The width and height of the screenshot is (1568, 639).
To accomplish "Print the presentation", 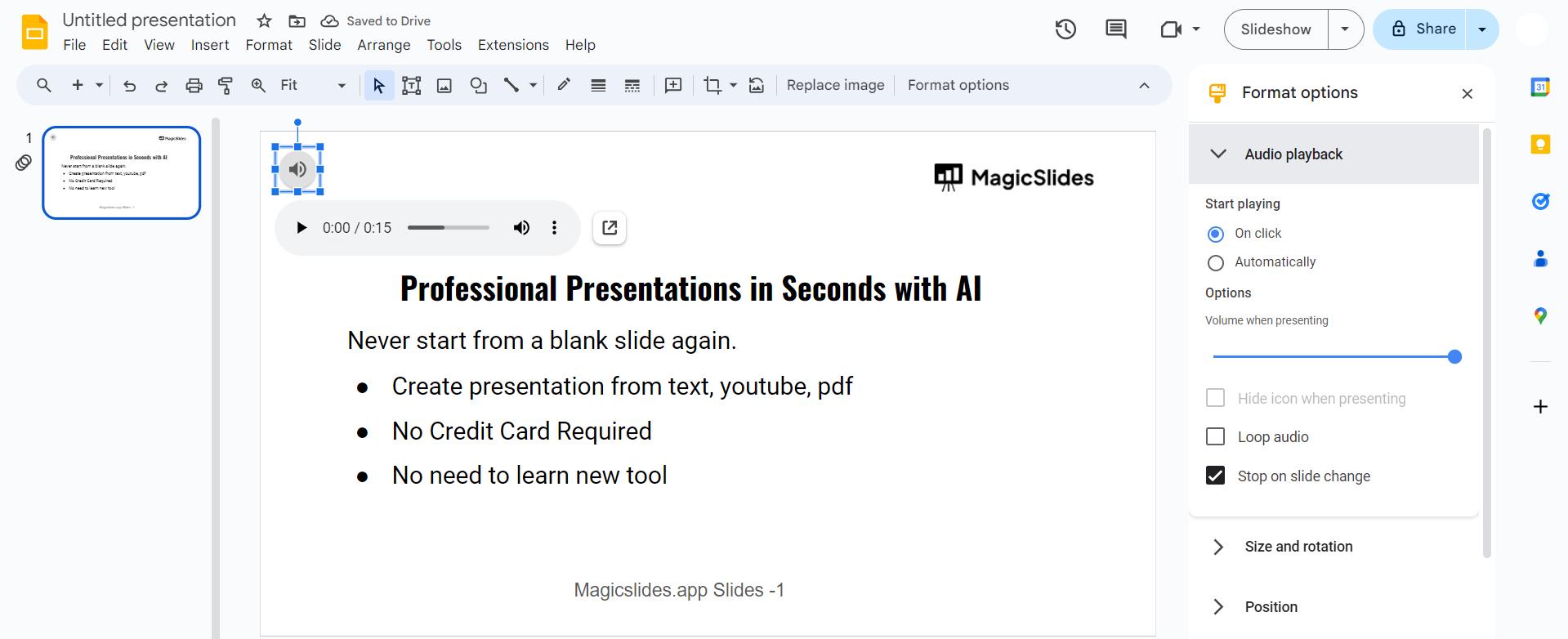I will (x=194, y=85).
